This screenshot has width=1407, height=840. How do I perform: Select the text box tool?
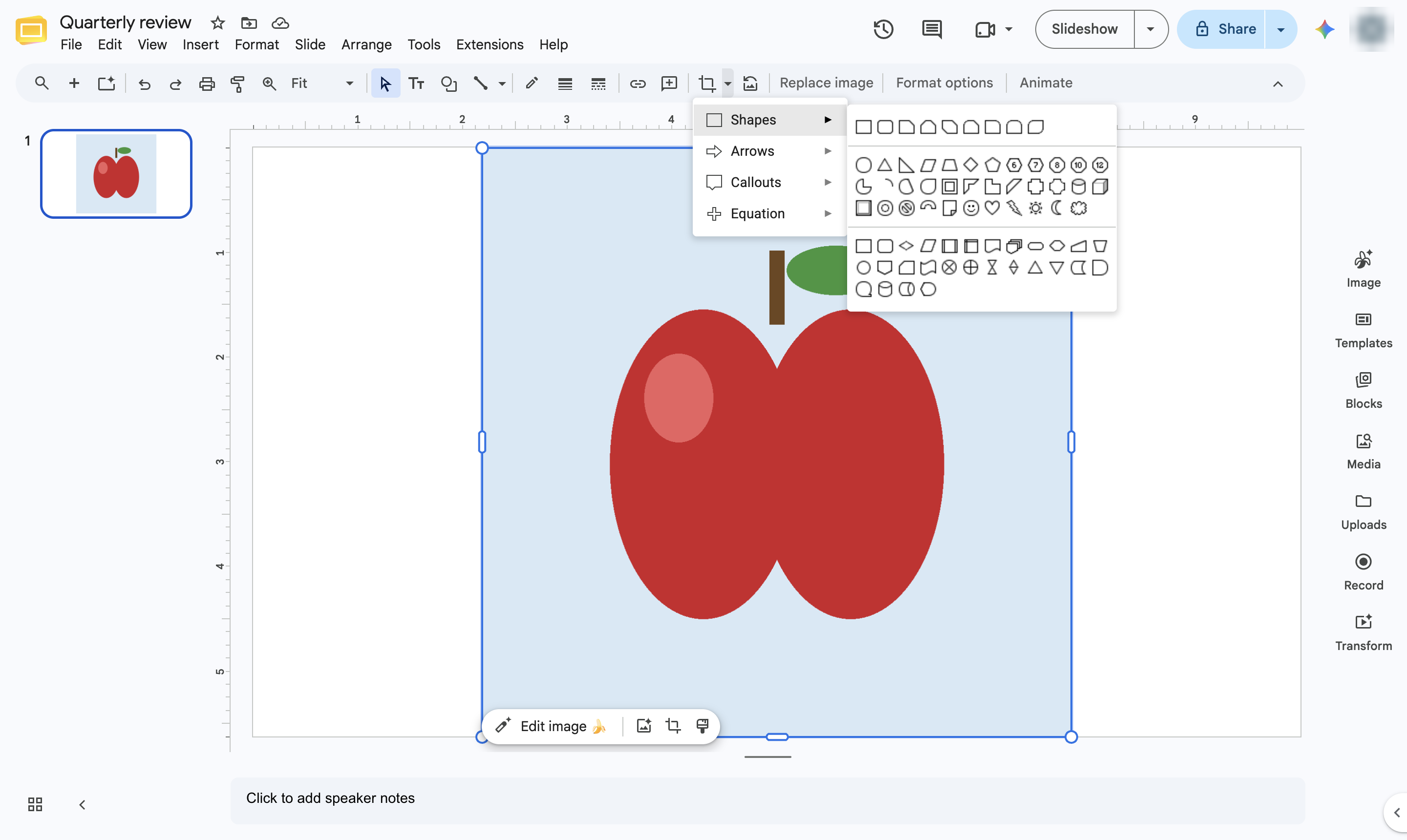pyautogui.click(x=416, y=83)
